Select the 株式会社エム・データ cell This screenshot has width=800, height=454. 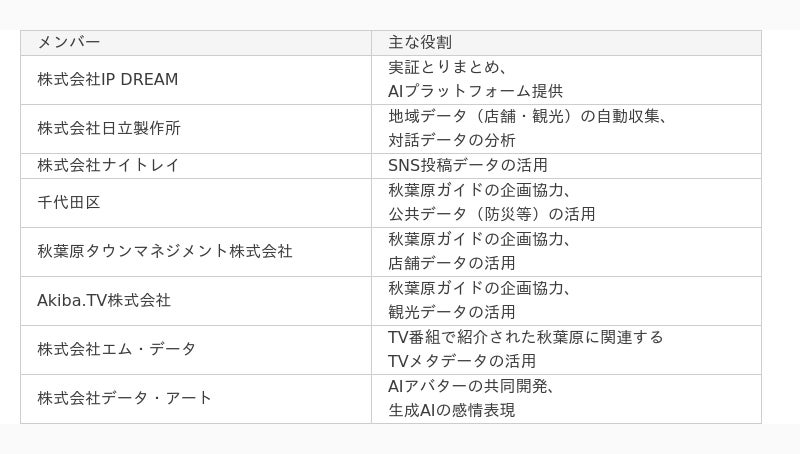click(x=117, y=349)
